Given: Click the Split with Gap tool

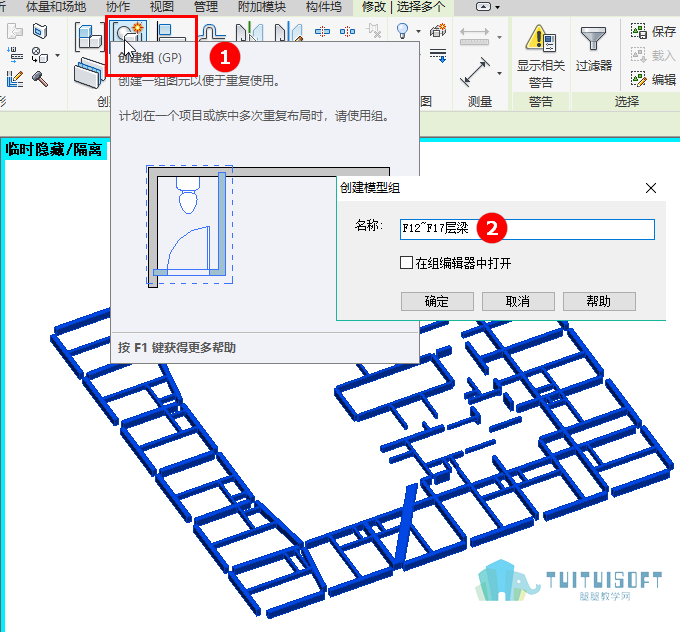Looking at the screenshot, I should (347, 31).
